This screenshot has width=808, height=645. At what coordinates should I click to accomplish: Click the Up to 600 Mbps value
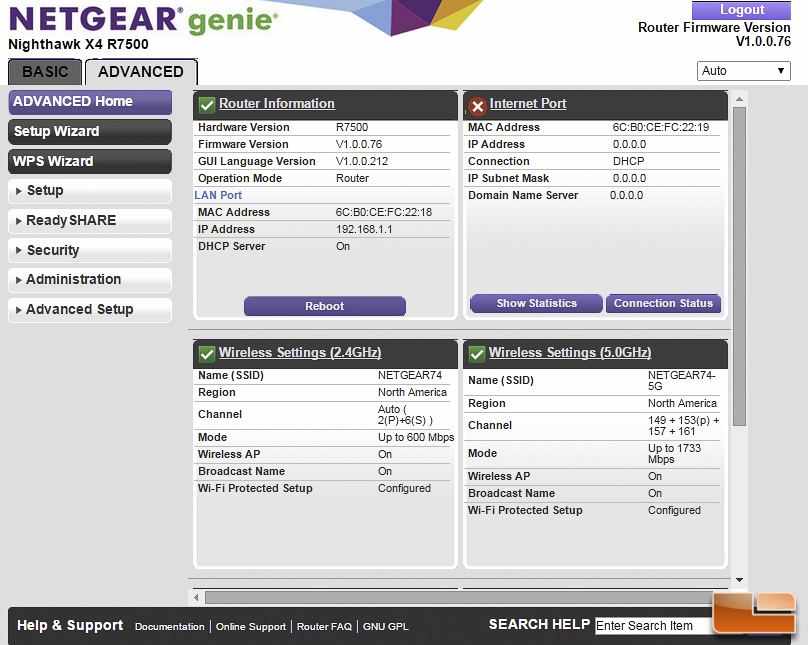point(416,437)
